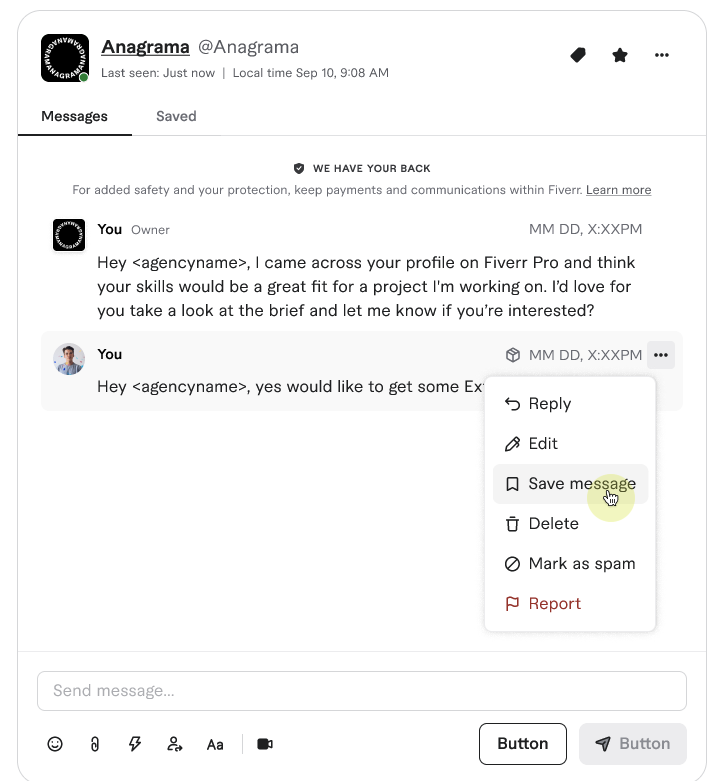
Task: Open the emoji picker
Action: pos(56,744)
